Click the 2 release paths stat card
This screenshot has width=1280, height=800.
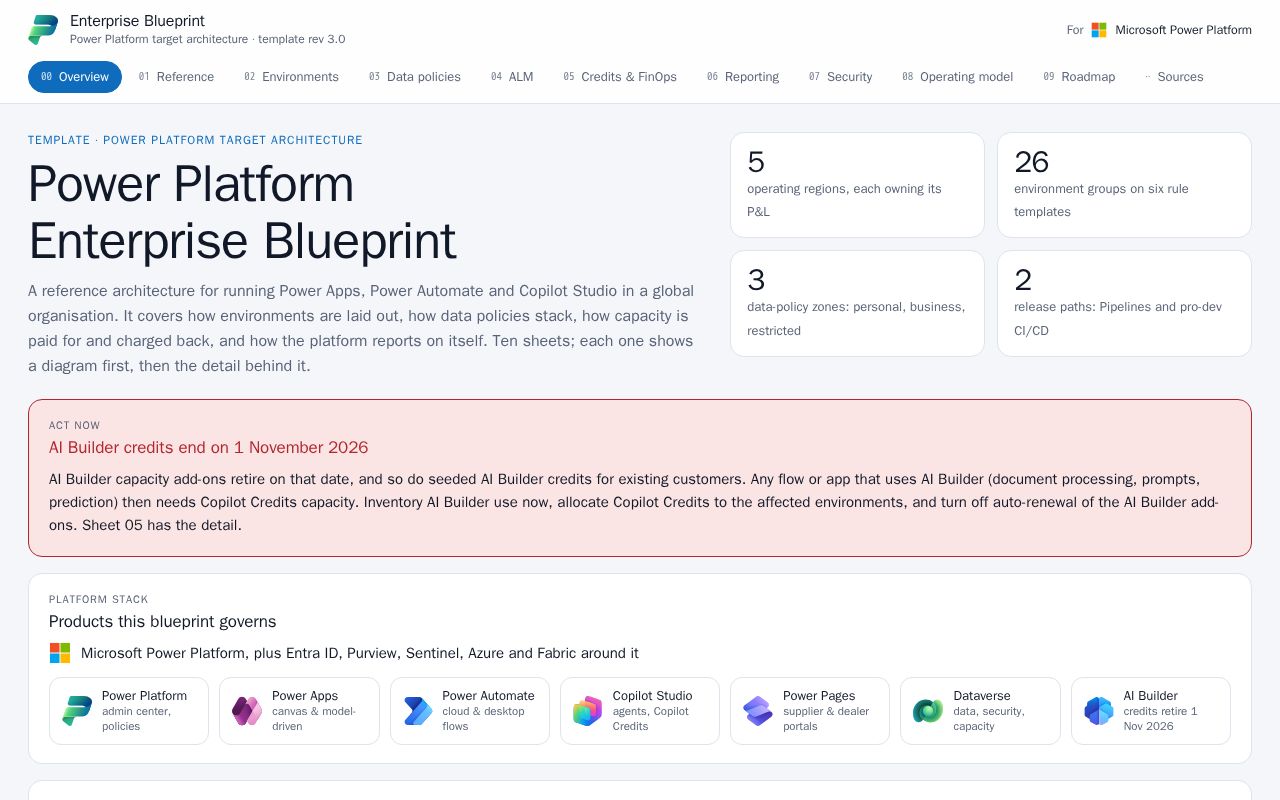pos(1124,303)
